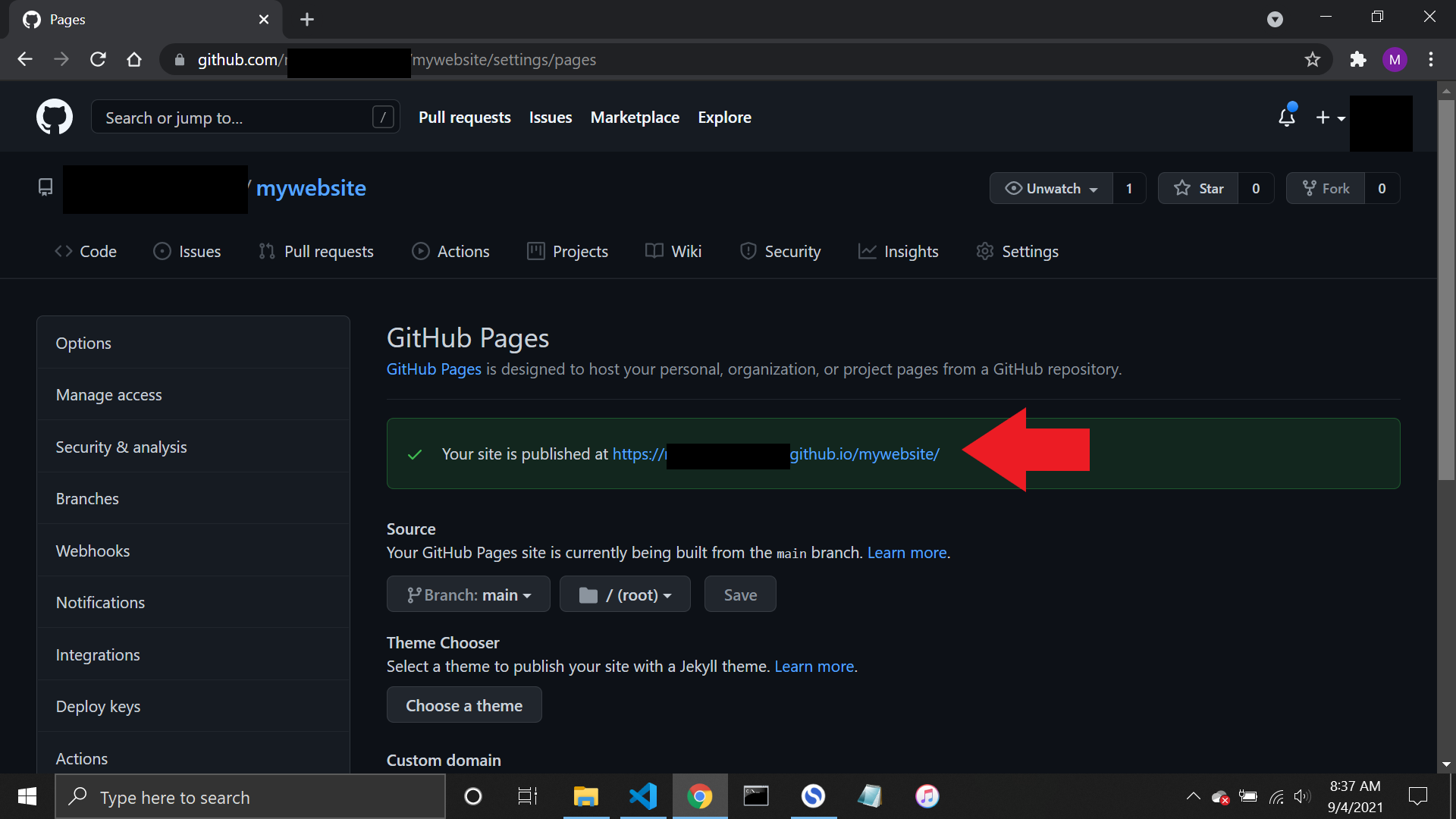The height and width of the screenshot is (819, 1456).
Task: Select Integrations in settings sidebar
Action: [x=193, y=654]
